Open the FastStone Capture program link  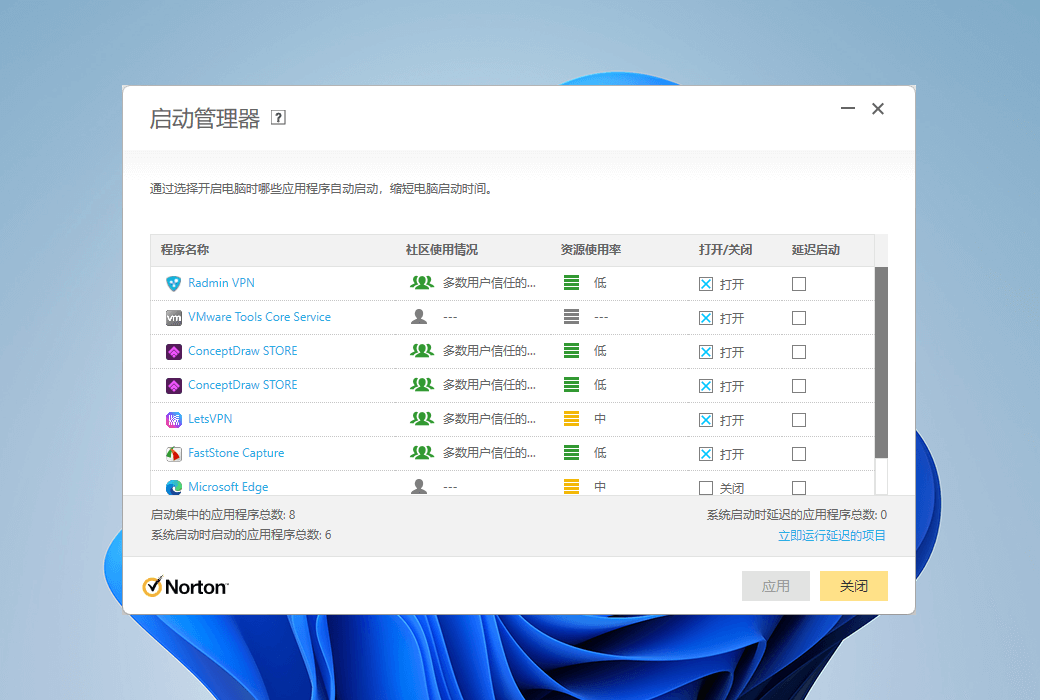tap(236, 453)
